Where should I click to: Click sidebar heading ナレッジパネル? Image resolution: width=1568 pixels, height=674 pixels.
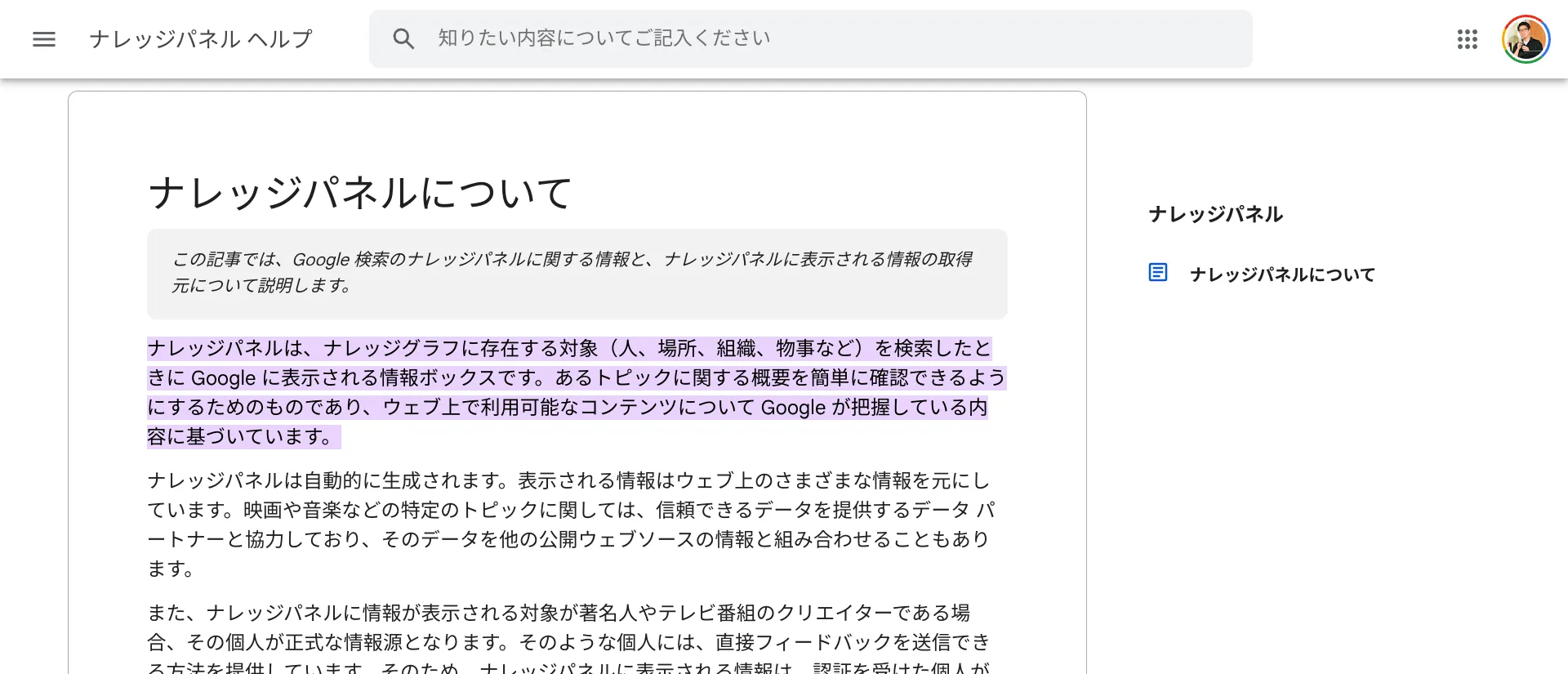click(1215, 214)
